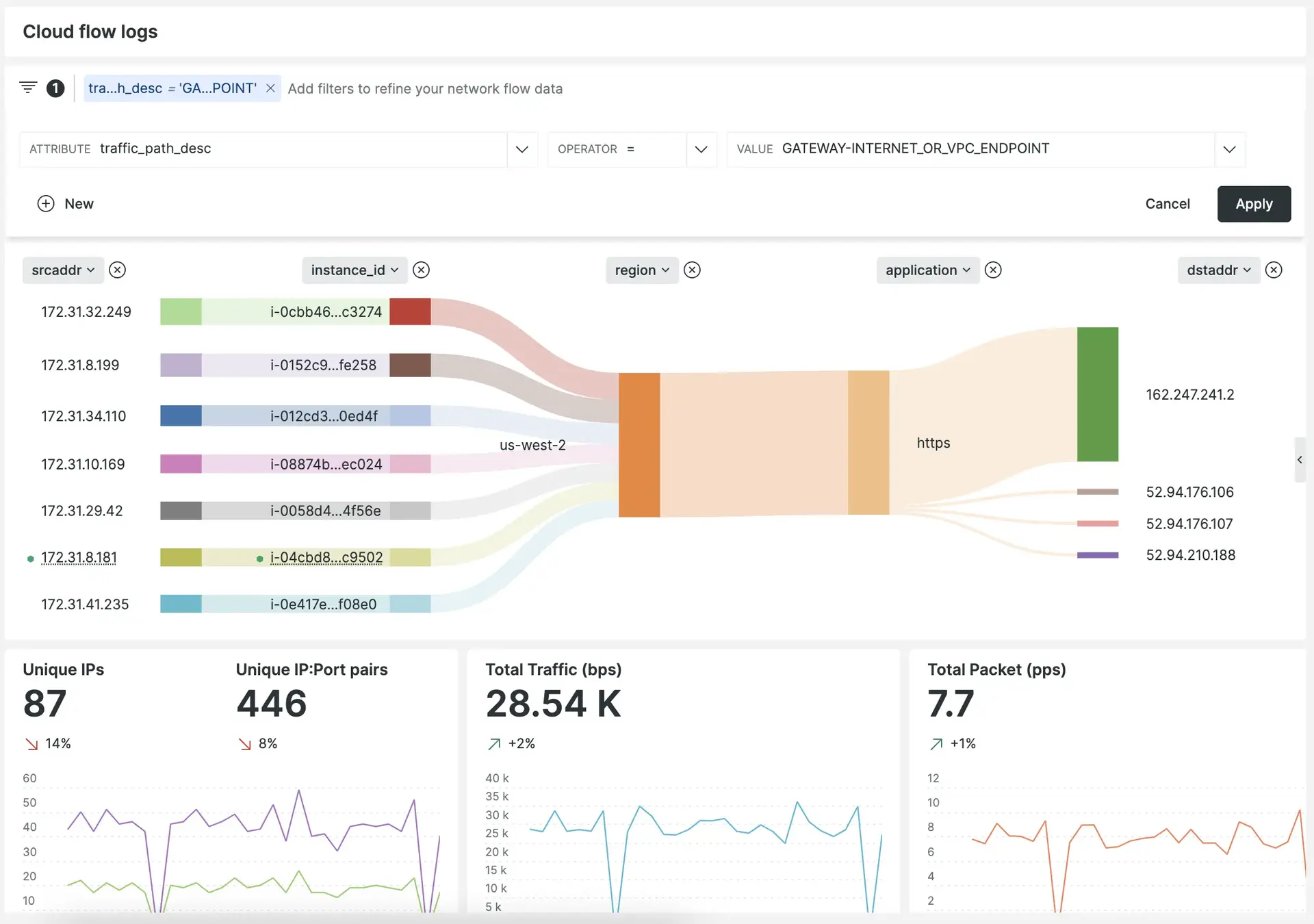Click the https application node in the Sankey chart

(x=869, y=441)
